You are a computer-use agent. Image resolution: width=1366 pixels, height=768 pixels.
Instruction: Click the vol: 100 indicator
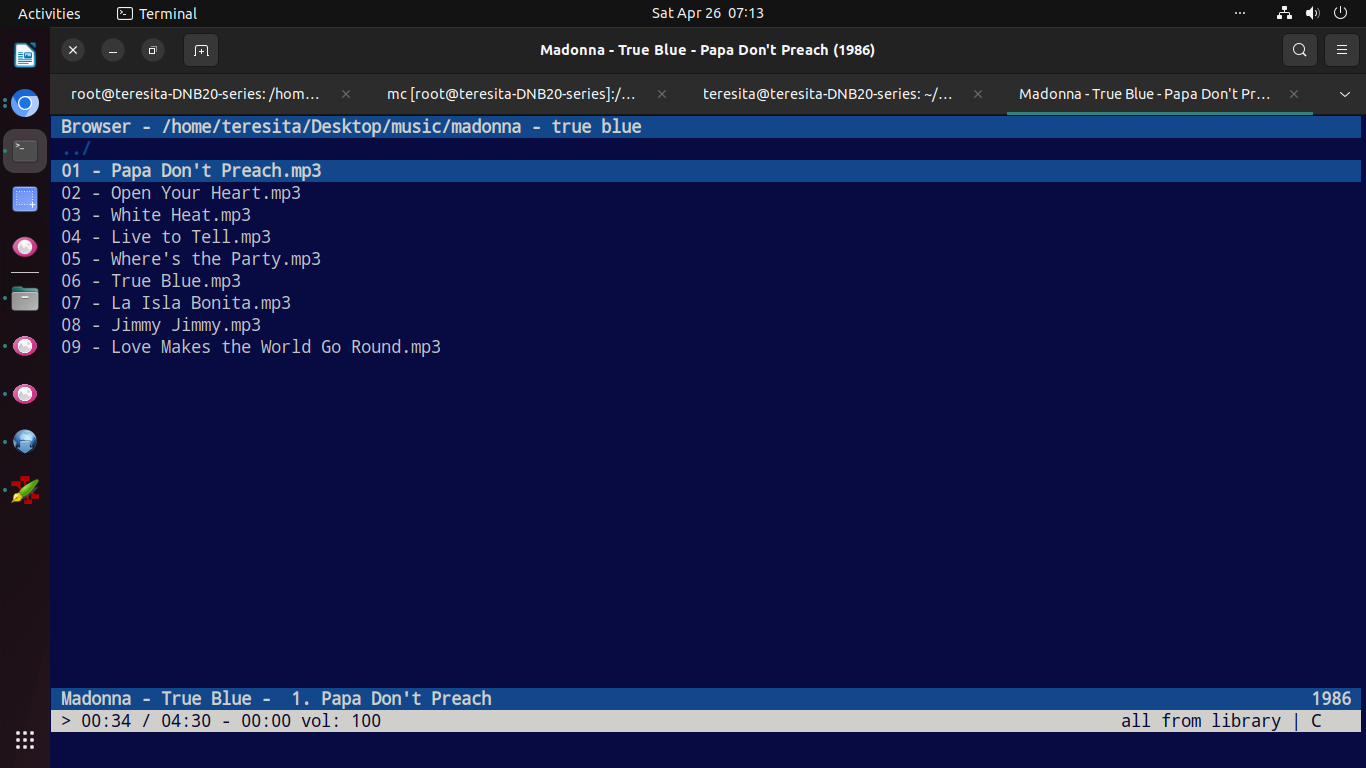click(x=341, y=721)
